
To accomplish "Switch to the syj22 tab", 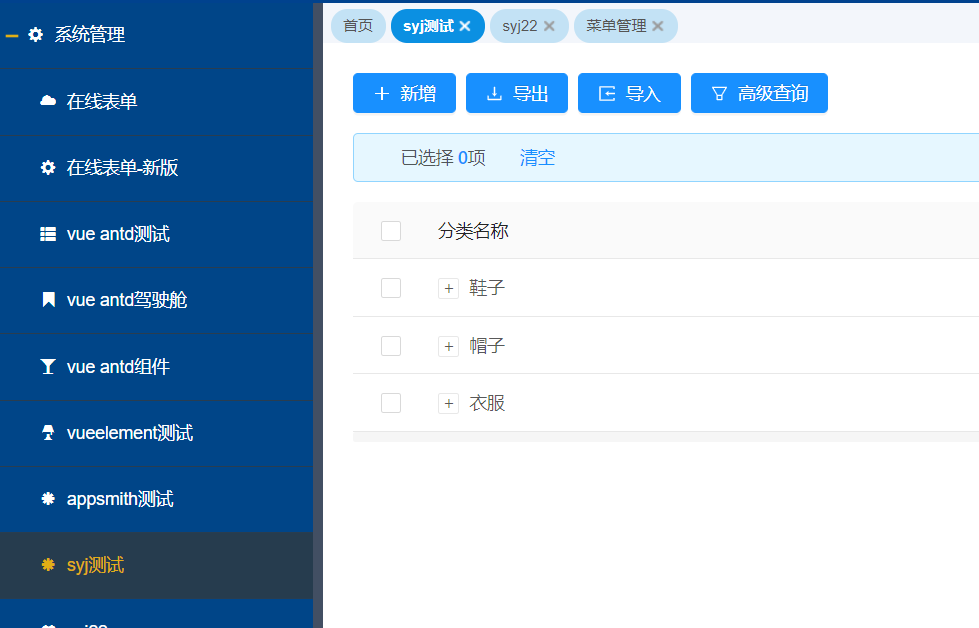I will pyautogui.click(x=520, y=26).
